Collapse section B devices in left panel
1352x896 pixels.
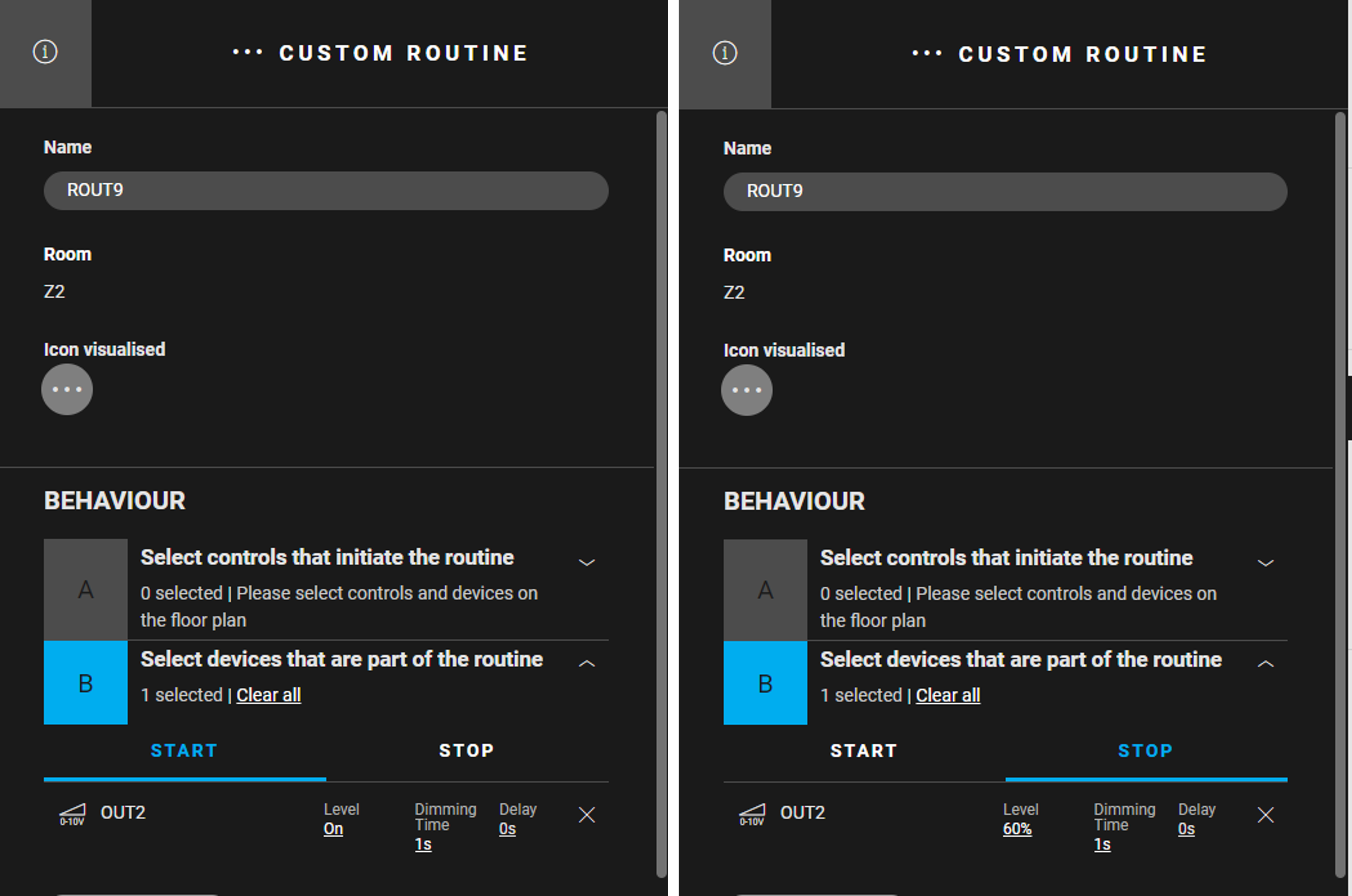pyautogui.click(x=587, y=663)
